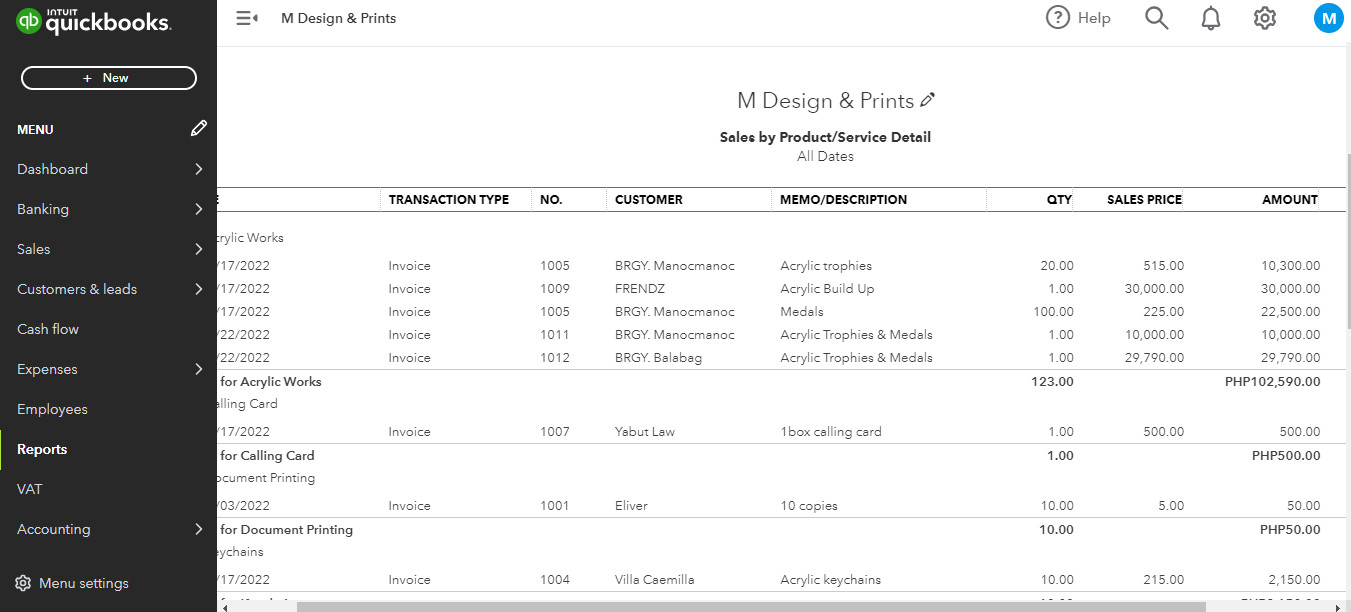Image resolution: width=1351 pixels, height=612 pixels.
Task: Expand the Dashboard submenu
Action: (x=199, y=169)
